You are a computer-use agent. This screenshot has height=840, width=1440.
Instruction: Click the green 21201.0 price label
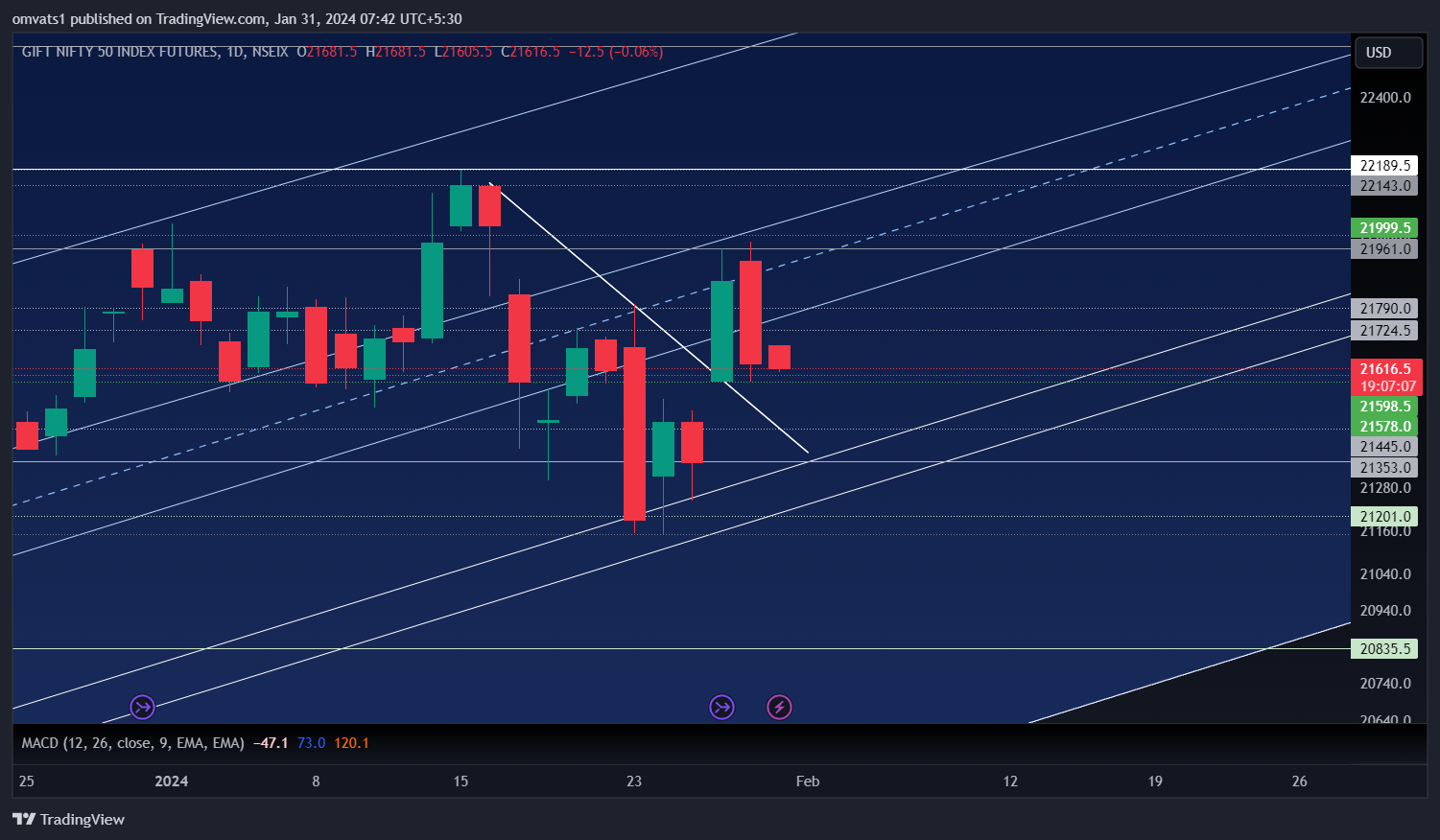tap(1384, 517)
